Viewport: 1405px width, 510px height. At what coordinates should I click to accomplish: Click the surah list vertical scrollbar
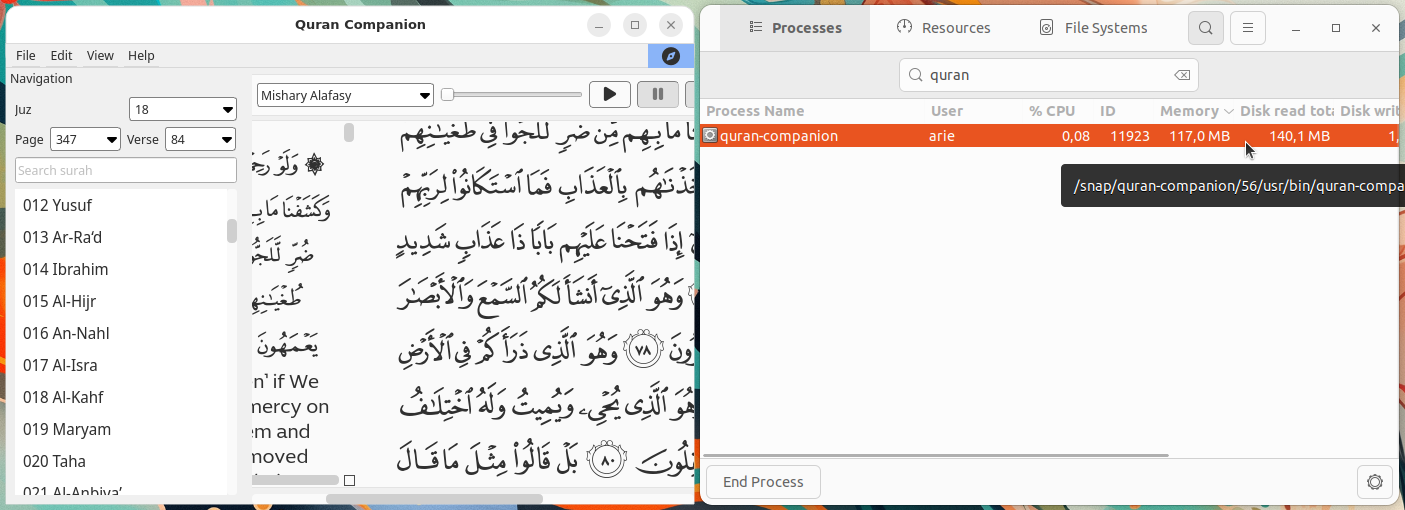(232, 231)
